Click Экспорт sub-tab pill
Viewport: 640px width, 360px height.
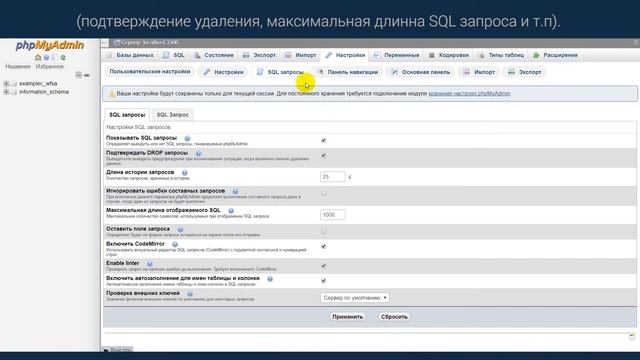(524, 72)
